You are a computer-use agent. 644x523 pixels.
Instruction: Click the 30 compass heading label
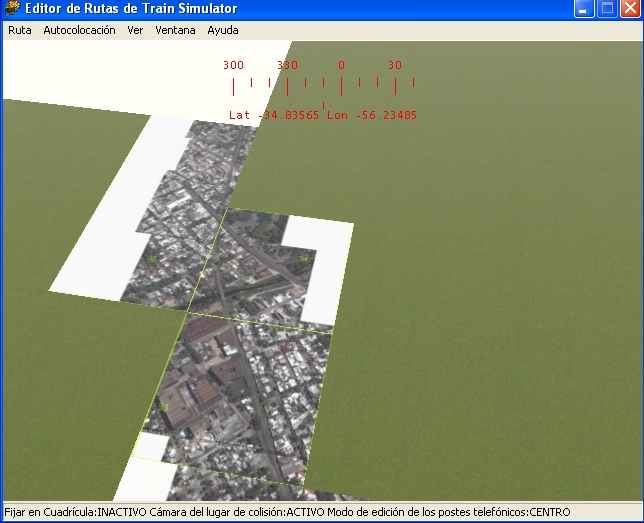pos(395,65)
